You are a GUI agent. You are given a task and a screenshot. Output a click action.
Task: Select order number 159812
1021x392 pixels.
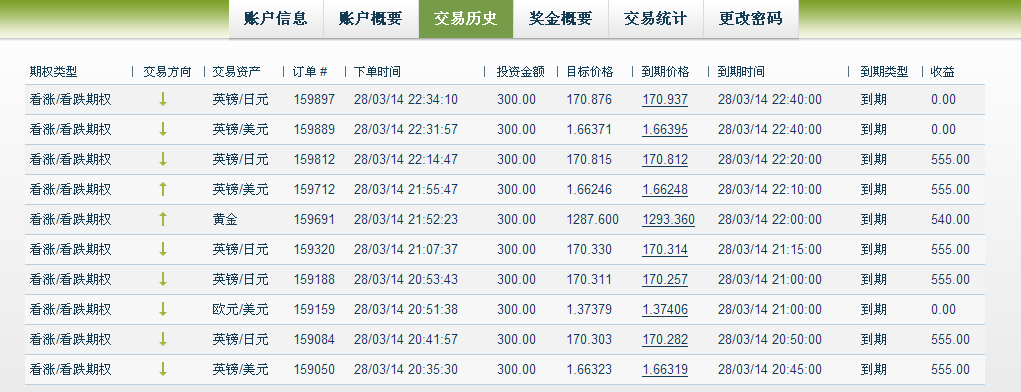point(314,160)
